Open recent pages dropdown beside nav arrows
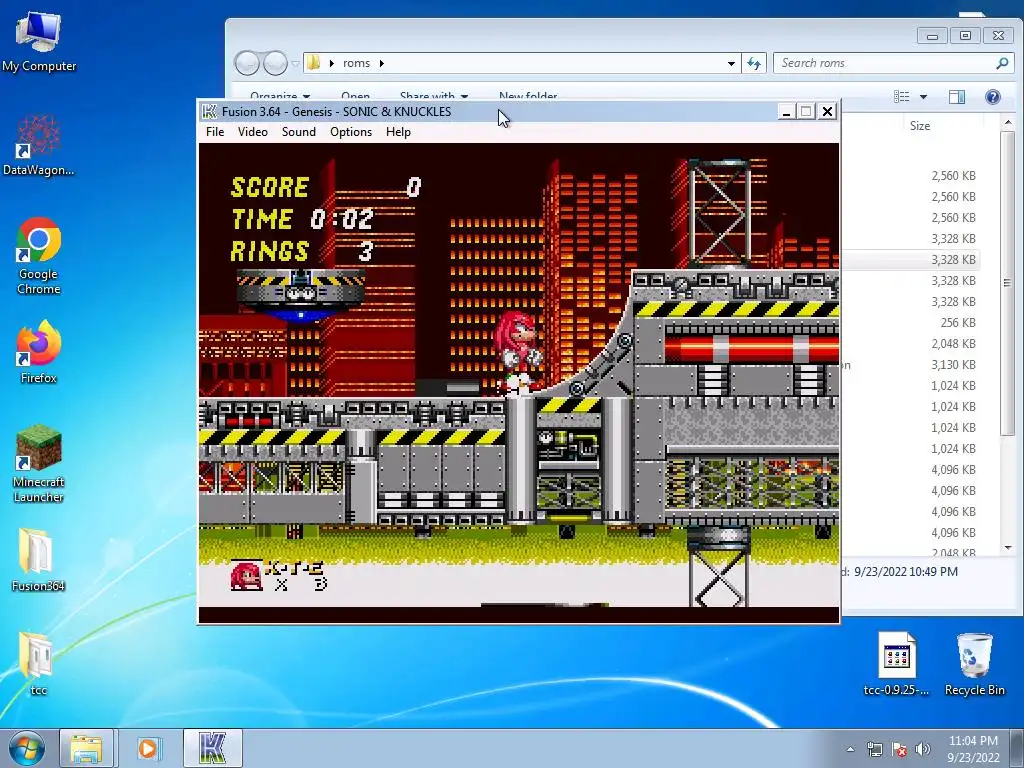 295,63
